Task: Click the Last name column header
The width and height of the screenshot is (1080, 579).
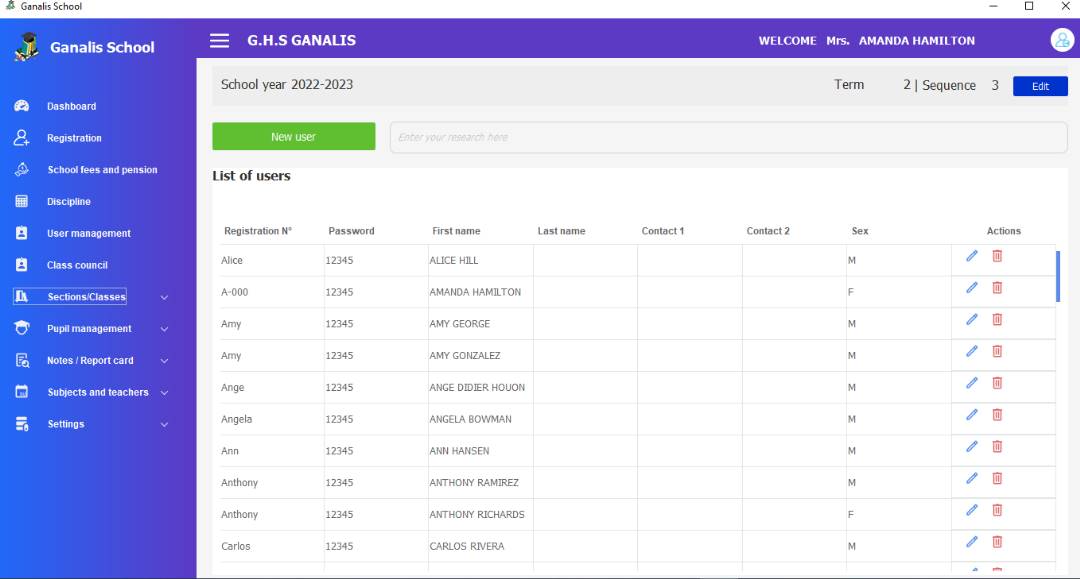Action: click(561, 231)
